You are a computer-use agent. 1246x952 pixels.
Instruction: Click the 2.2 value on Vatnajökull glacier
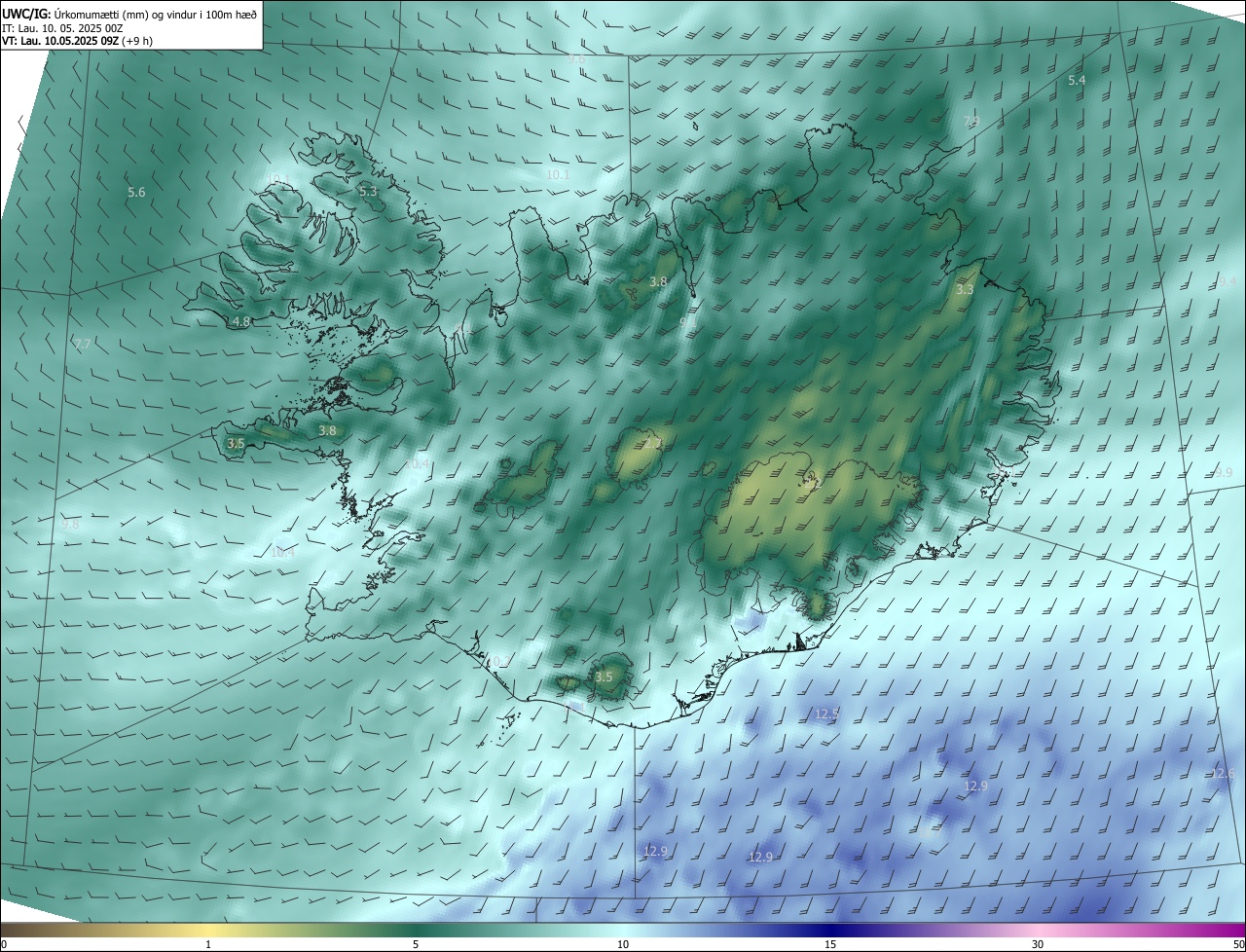click(815, 483)
